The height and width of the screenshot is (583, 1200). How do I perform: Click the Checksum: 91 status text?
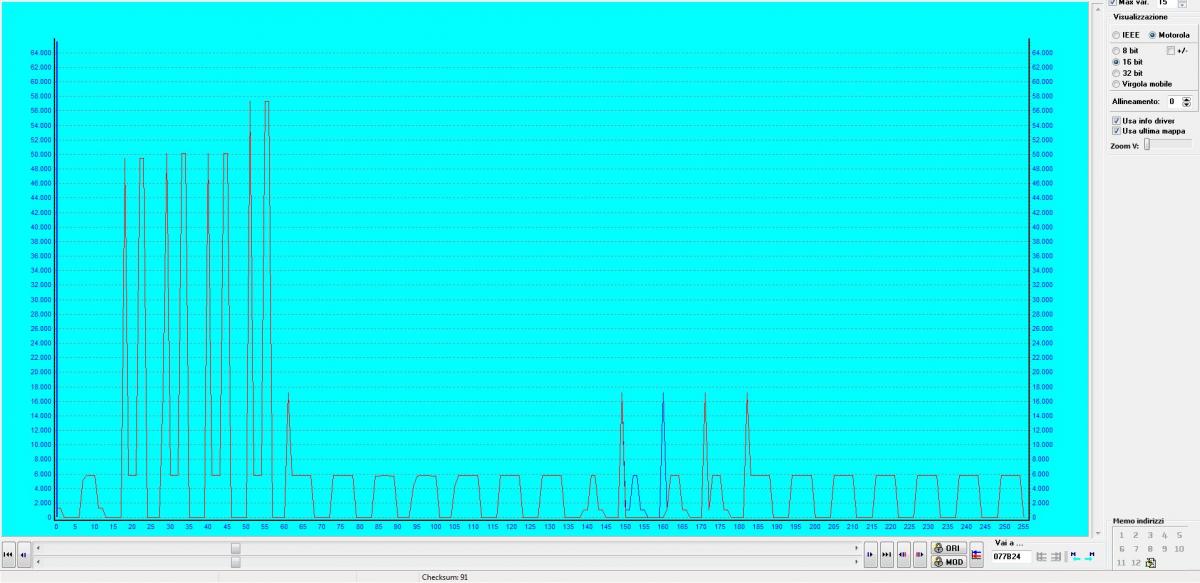445,577
